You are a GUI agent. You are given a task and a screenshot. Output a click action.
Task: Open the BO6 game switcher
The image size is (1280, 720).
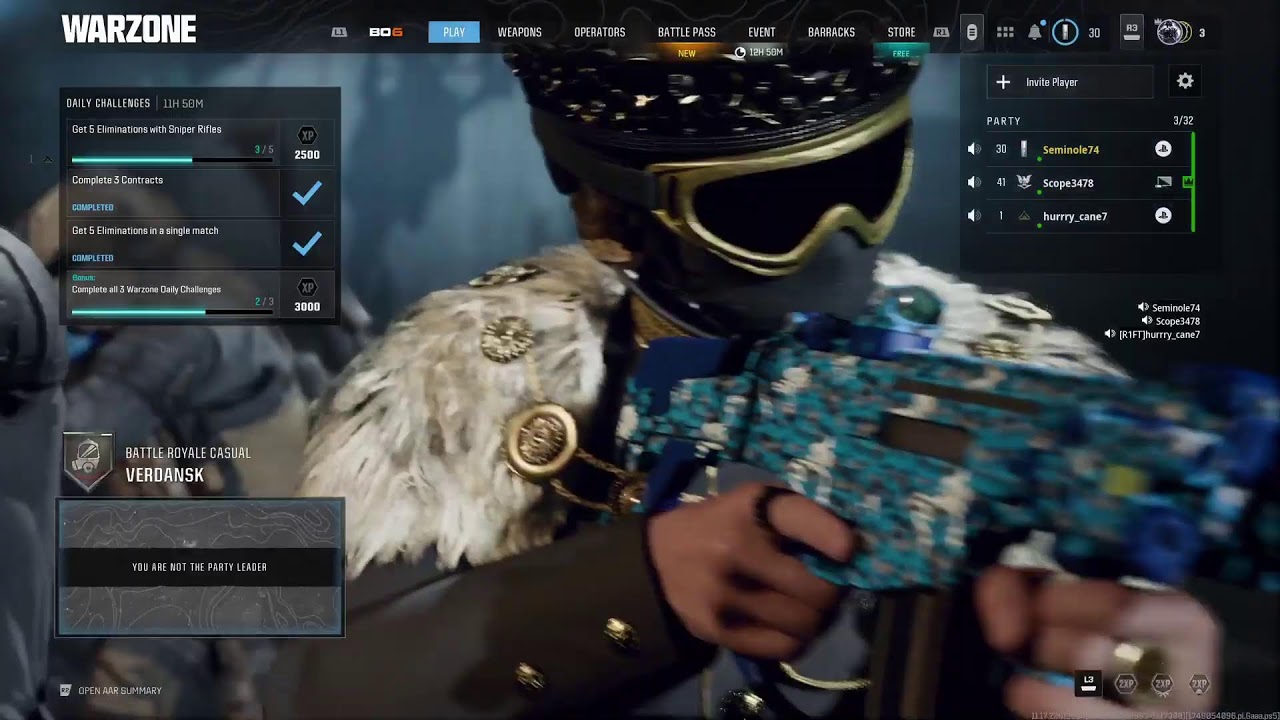point(385,32)
